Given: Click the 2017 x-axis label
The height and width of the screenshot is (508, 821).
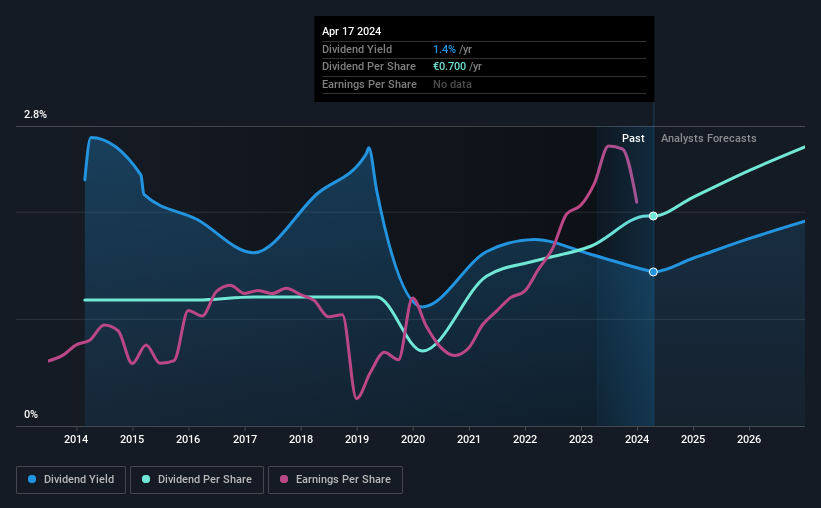Looking at the screenshot, I should (245, 439).
